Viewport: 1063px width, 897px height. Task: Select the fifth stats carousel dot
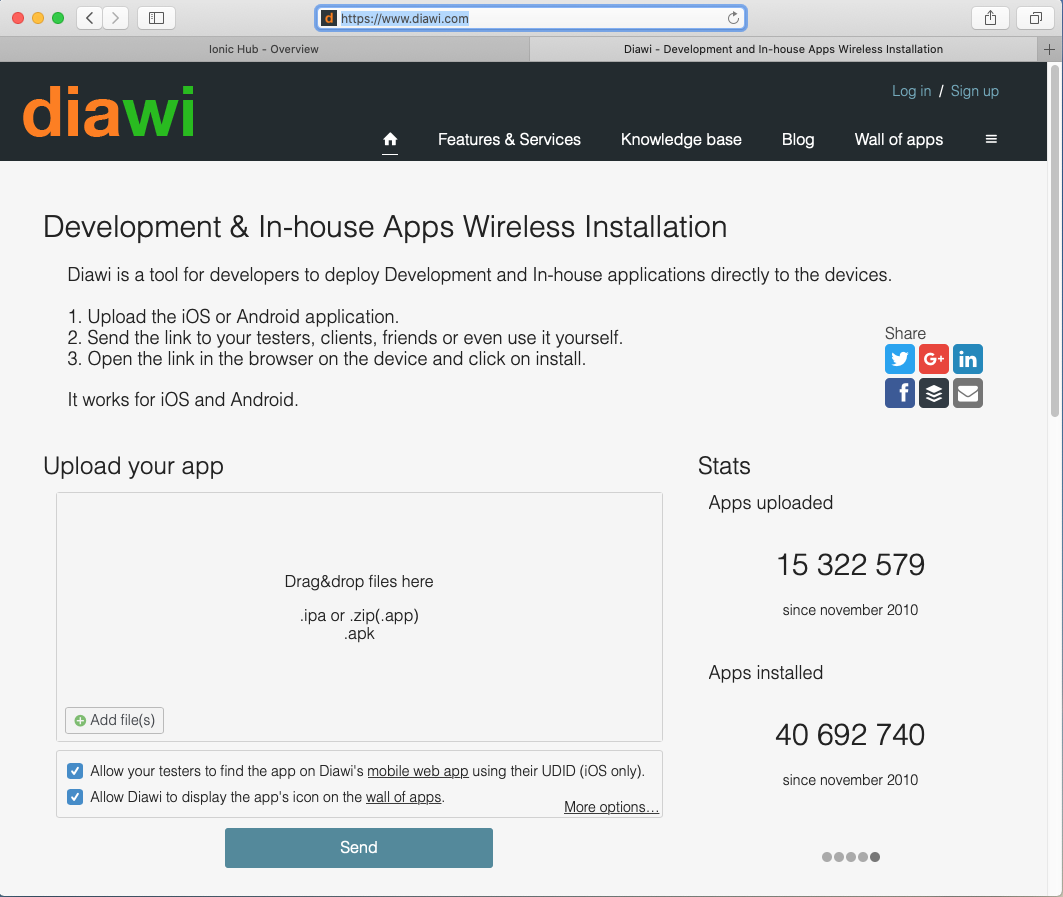coord(875,857)
